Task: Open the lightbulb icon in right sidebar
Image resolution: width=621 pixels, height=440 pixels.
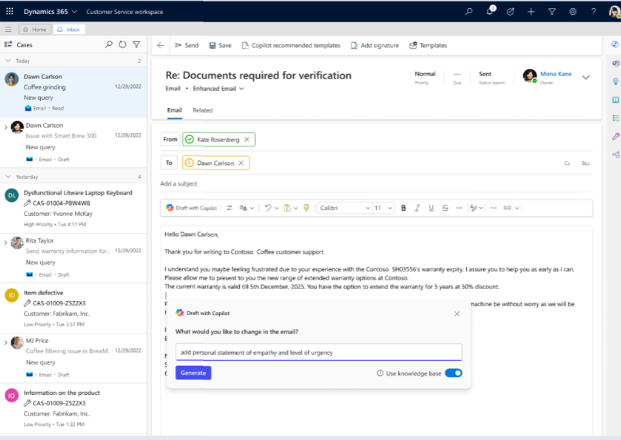Action: coord(615,81)
